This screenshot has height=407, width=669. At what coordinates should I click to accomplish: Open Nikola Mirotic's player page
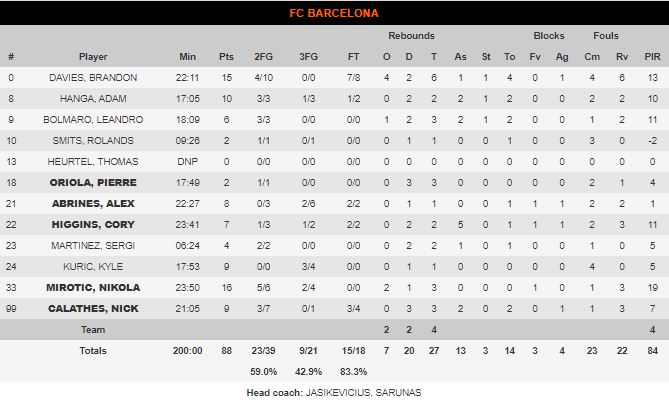pos(93,287)
